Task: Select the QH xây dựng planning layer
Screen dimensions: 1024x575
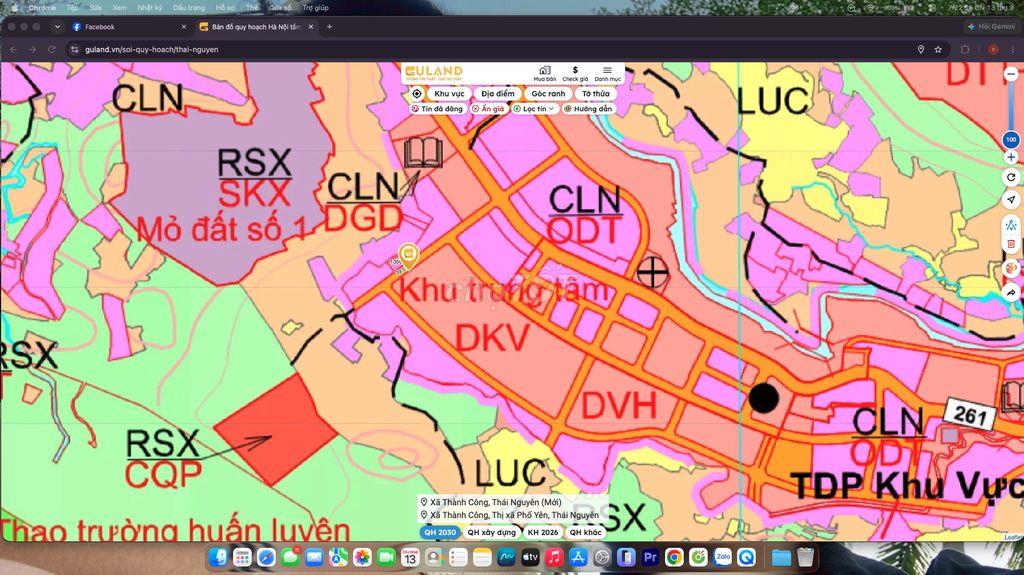Action: coord(492,533)
